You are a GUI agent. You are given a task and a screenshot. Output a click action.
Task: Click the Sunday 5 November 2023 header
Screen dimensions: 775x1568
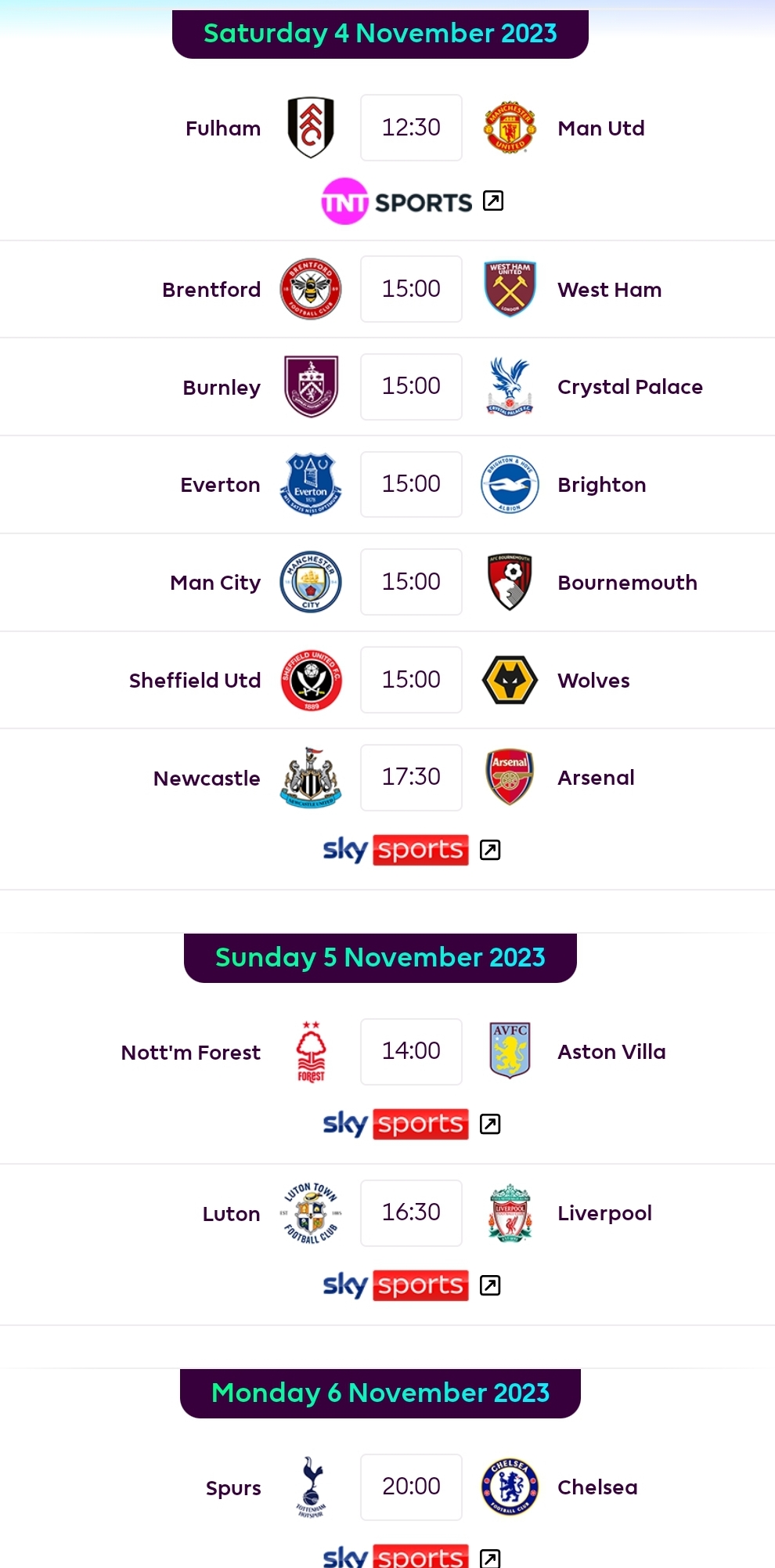pyautogui.click(x=380, y=957)
